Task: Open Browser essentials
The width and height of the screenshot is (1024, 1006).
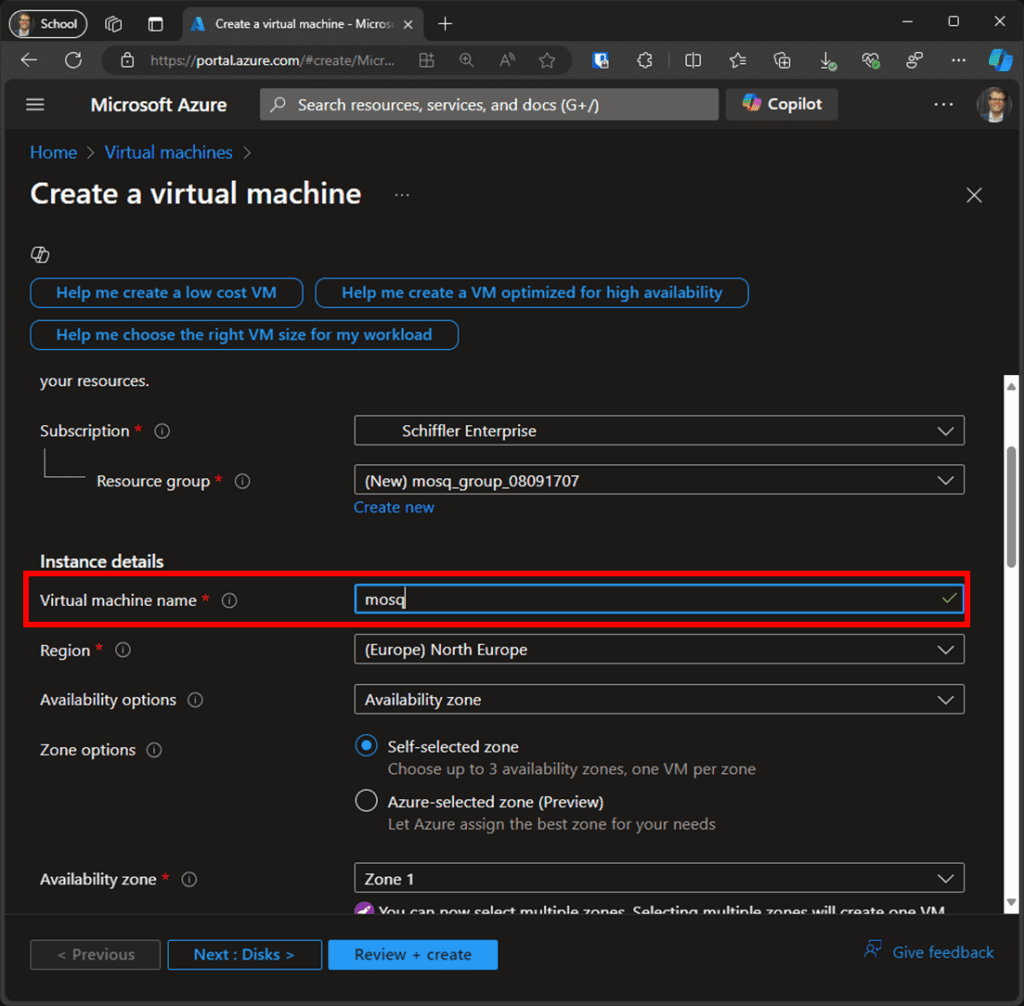Action: [871, 60]
